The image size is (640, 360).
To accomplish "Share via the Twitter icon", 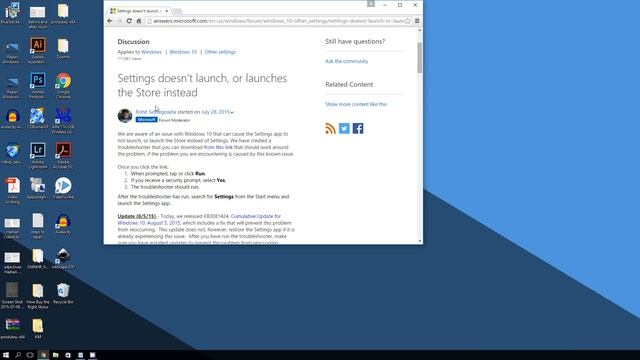I will (344, 128).
